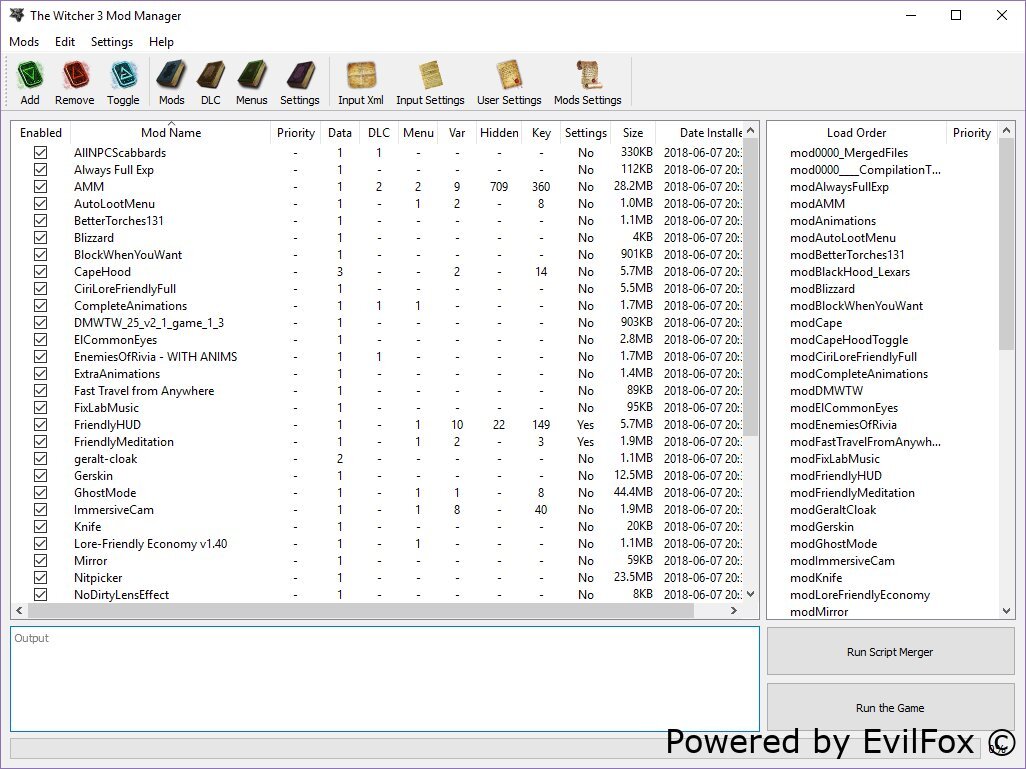Toggle the geralt-cloak mod checkbox
Image resolution: width=1026 pixels, height=769 pixels.
[41, 459]
